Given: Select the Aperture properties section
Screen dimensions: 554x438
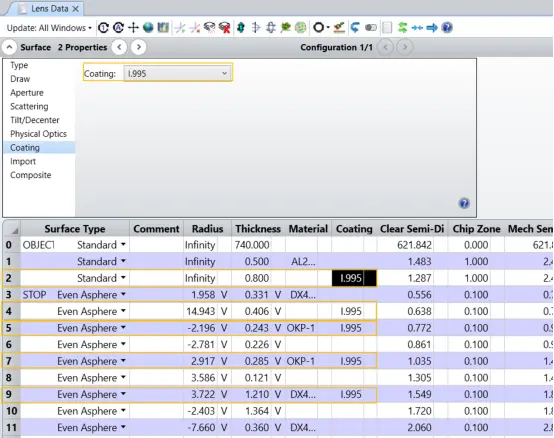Looking at the screenshot, I should point(27,93).
